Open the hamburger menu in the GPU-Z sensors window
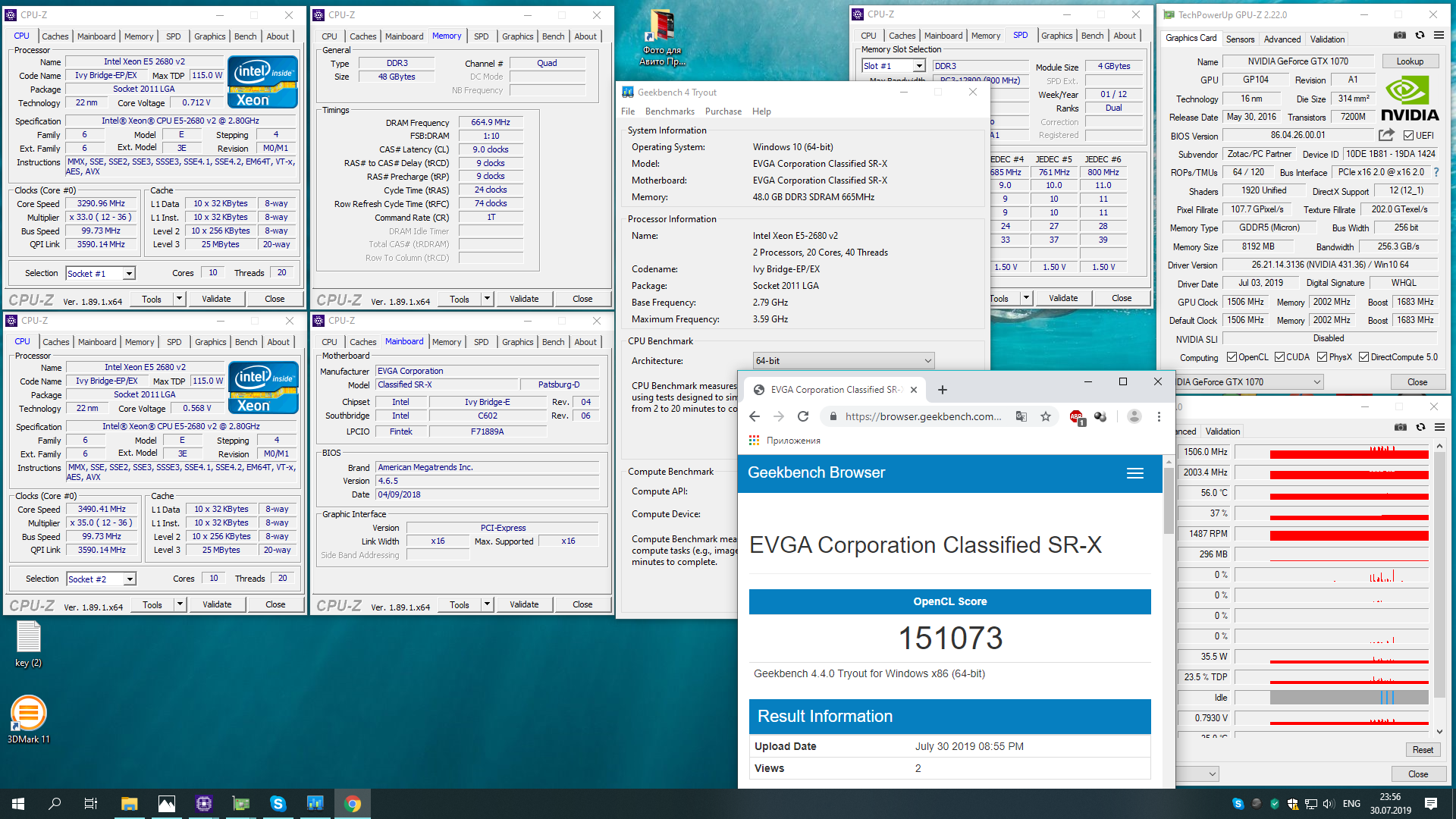The image size is (1456, 819). point(1439,427)
